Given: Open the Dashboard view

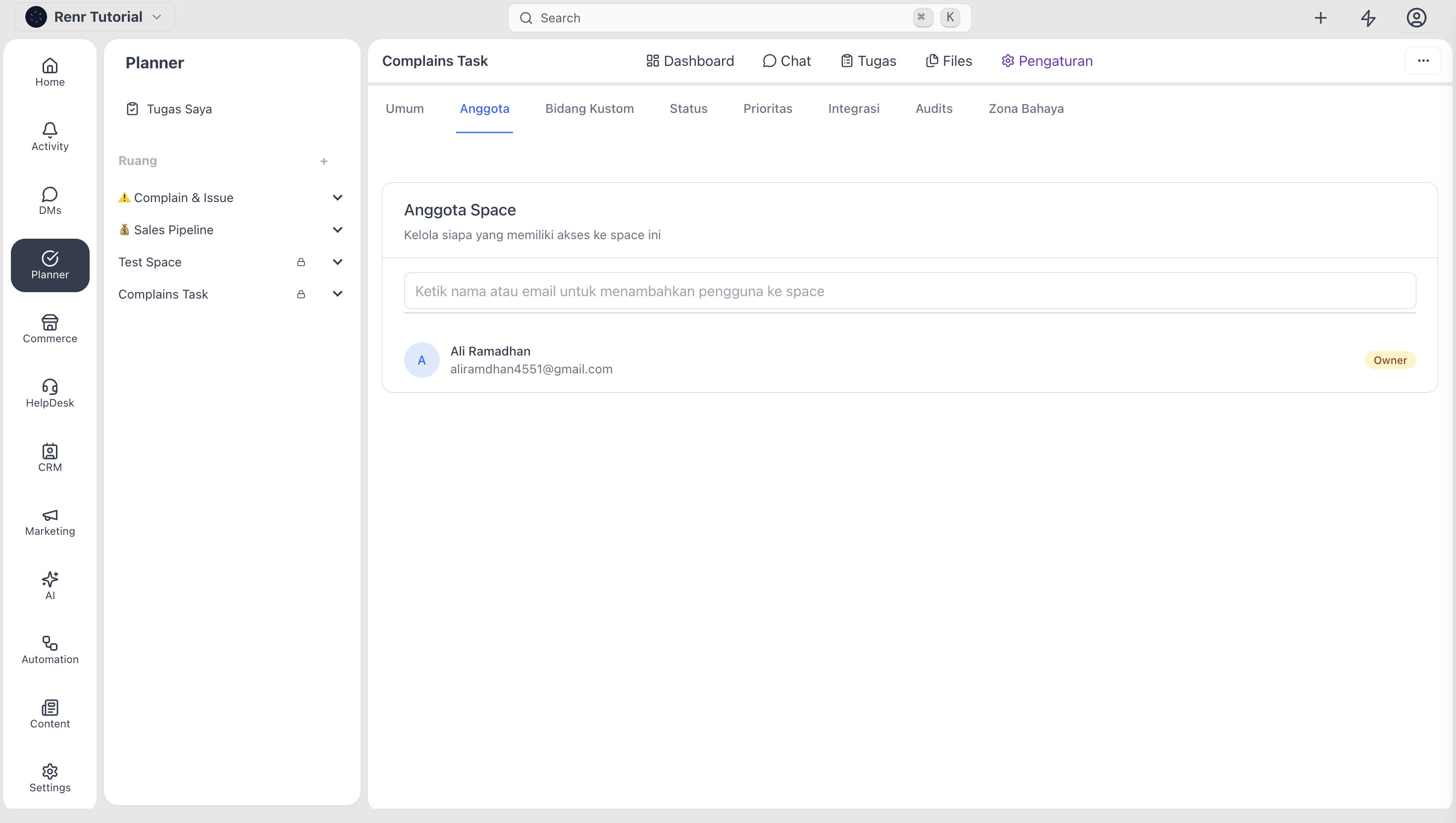Looking at the screenshot, I should tap(689, 61).
